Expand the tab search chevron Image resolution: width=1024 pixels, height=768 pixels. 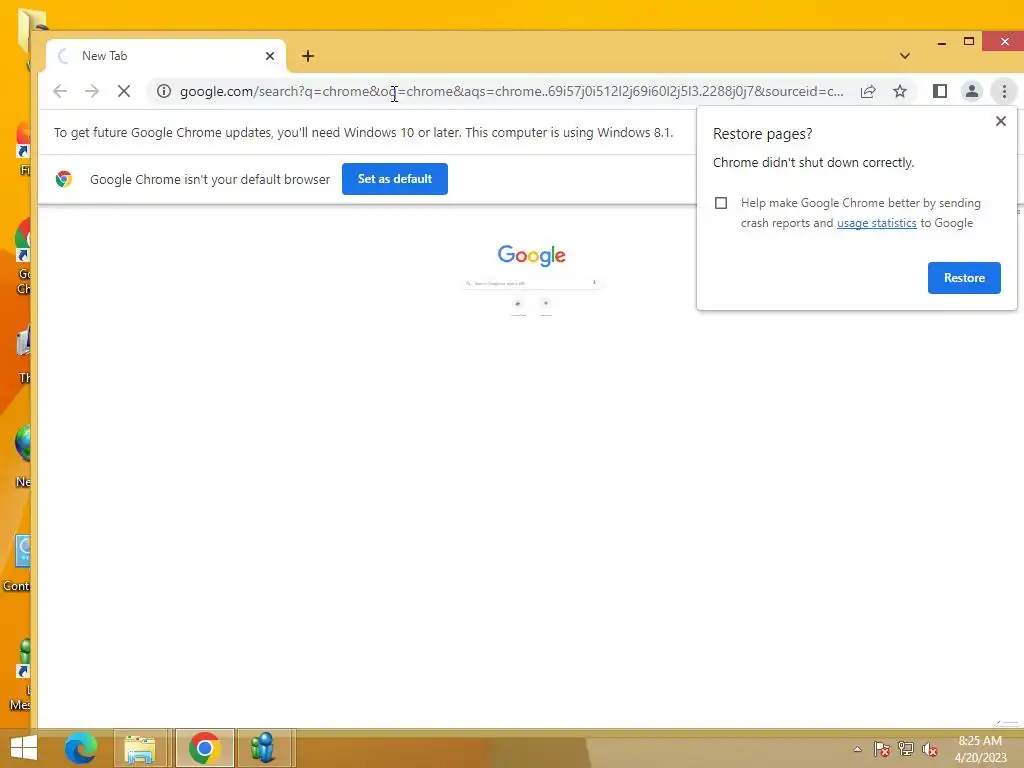coord(904,56)
